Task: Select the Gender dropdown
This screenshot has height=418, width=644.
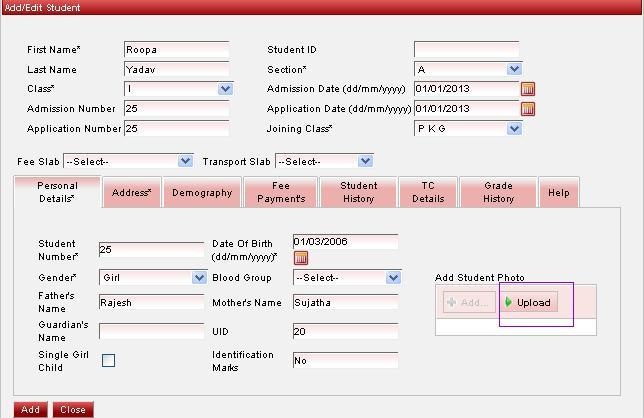Action: click(153, 277)
